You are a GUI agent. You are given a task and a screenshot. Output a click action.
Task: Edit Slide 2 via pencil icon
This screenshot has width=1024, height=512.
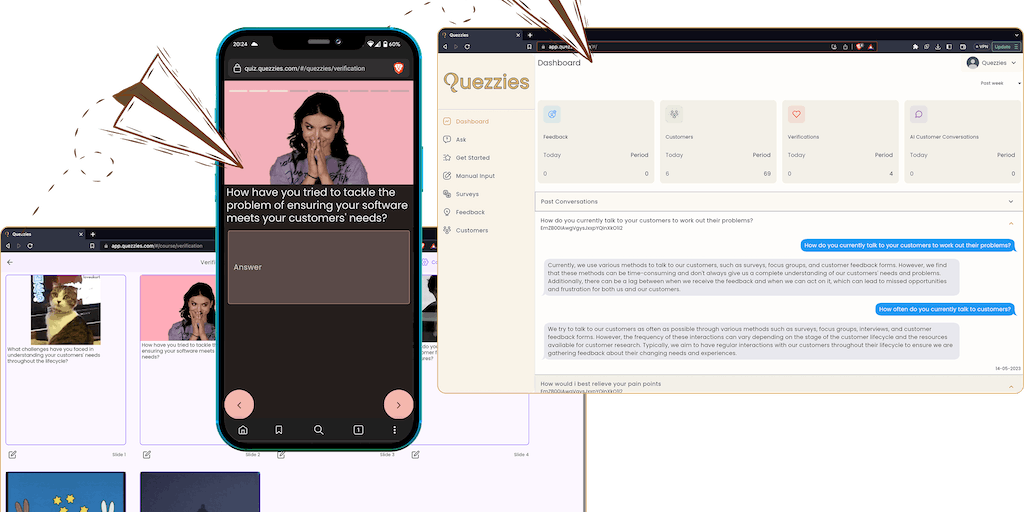pos(146,455)
